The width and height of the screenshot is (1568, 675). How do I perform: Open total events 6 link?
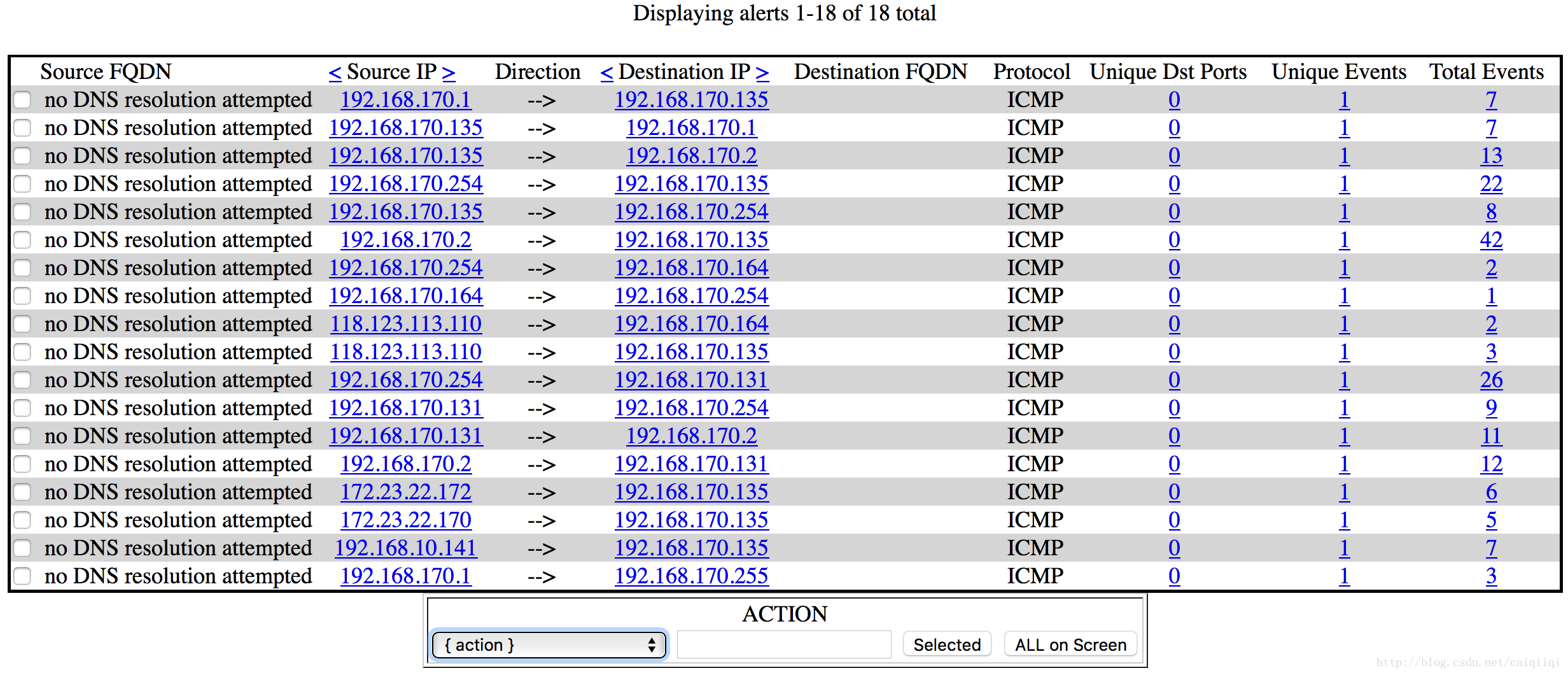tap(1492, 492)
